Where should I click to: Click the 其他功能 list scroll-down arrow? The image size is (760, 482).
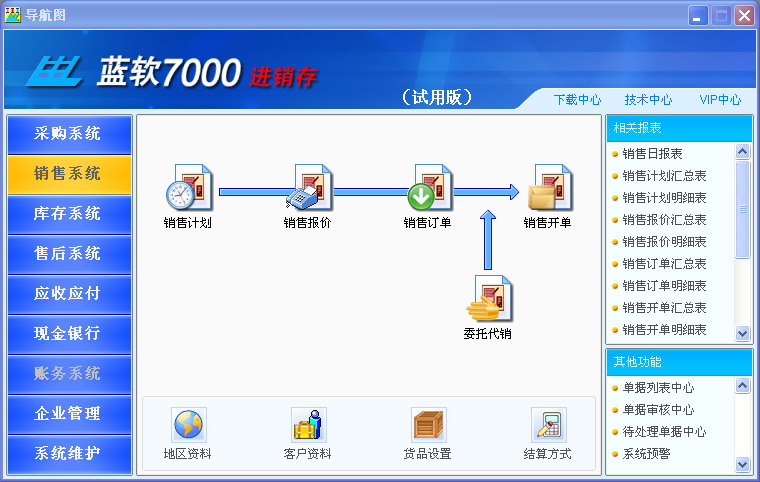pos(743,465)
